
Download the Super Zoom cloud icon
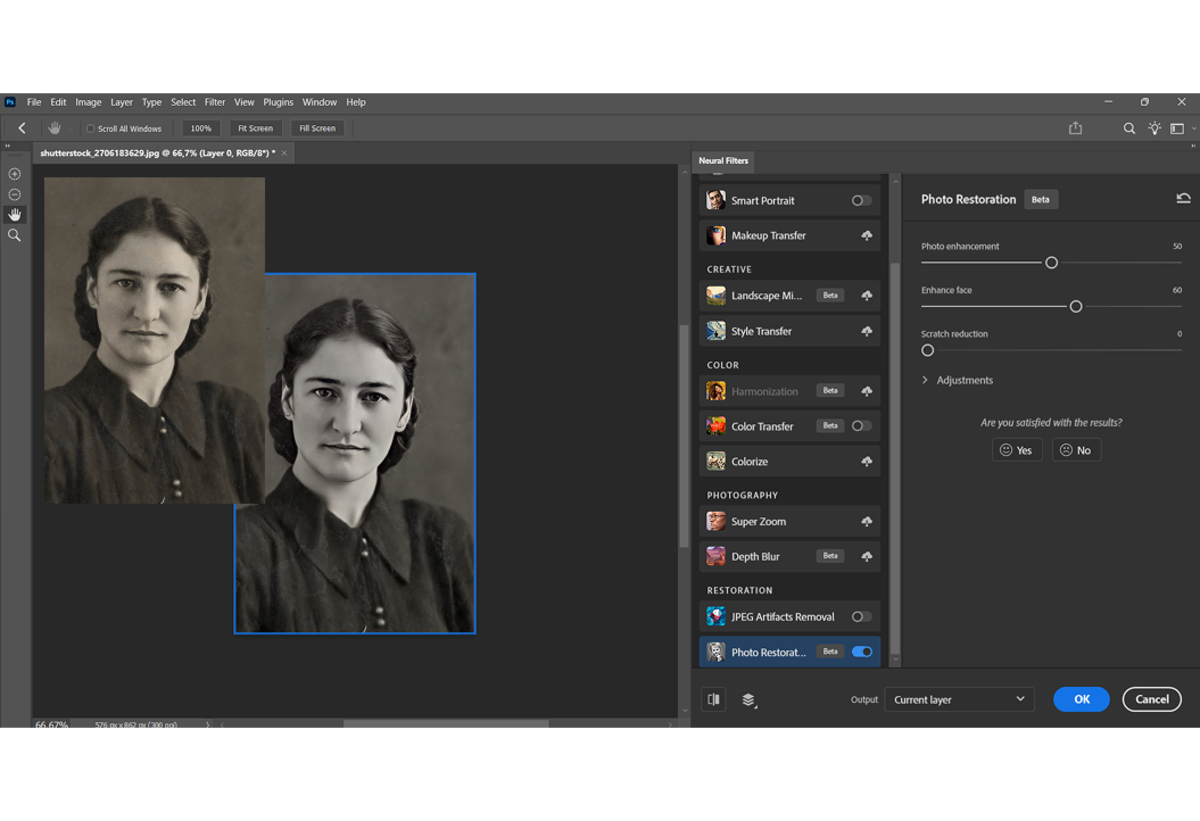pyautogui.click(x=867, y=522)
